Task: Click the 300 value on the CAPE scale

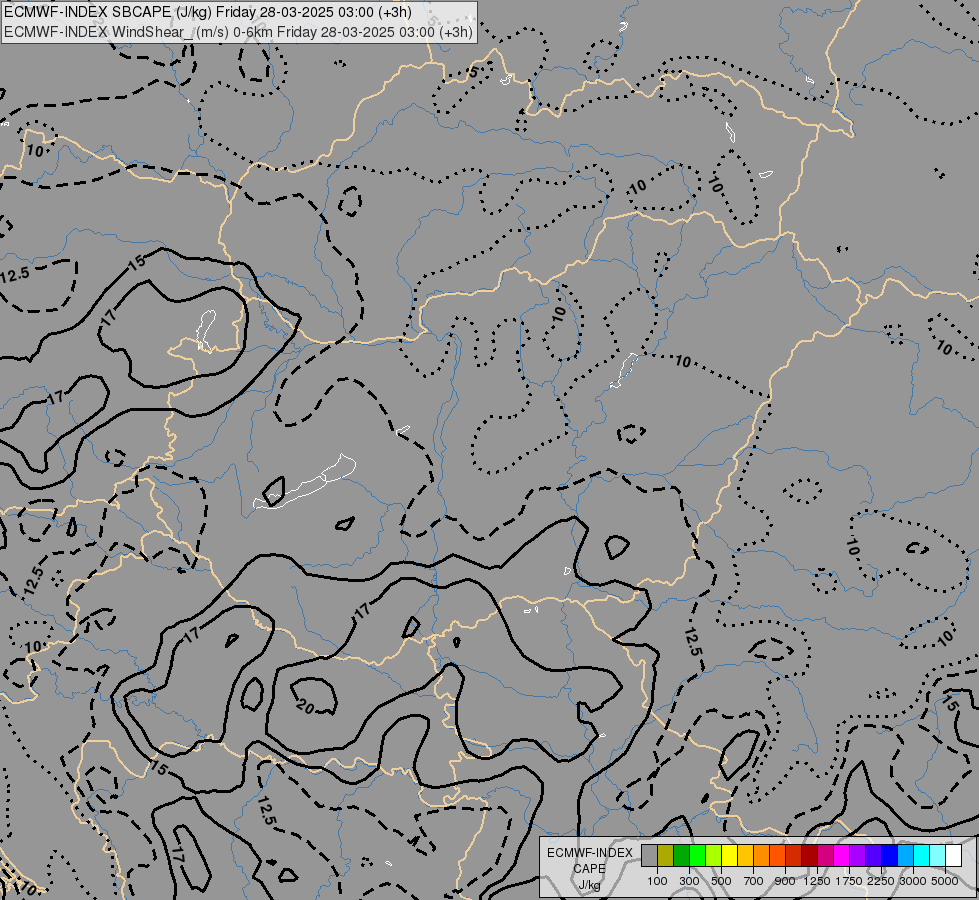Action: coord(689,881)
